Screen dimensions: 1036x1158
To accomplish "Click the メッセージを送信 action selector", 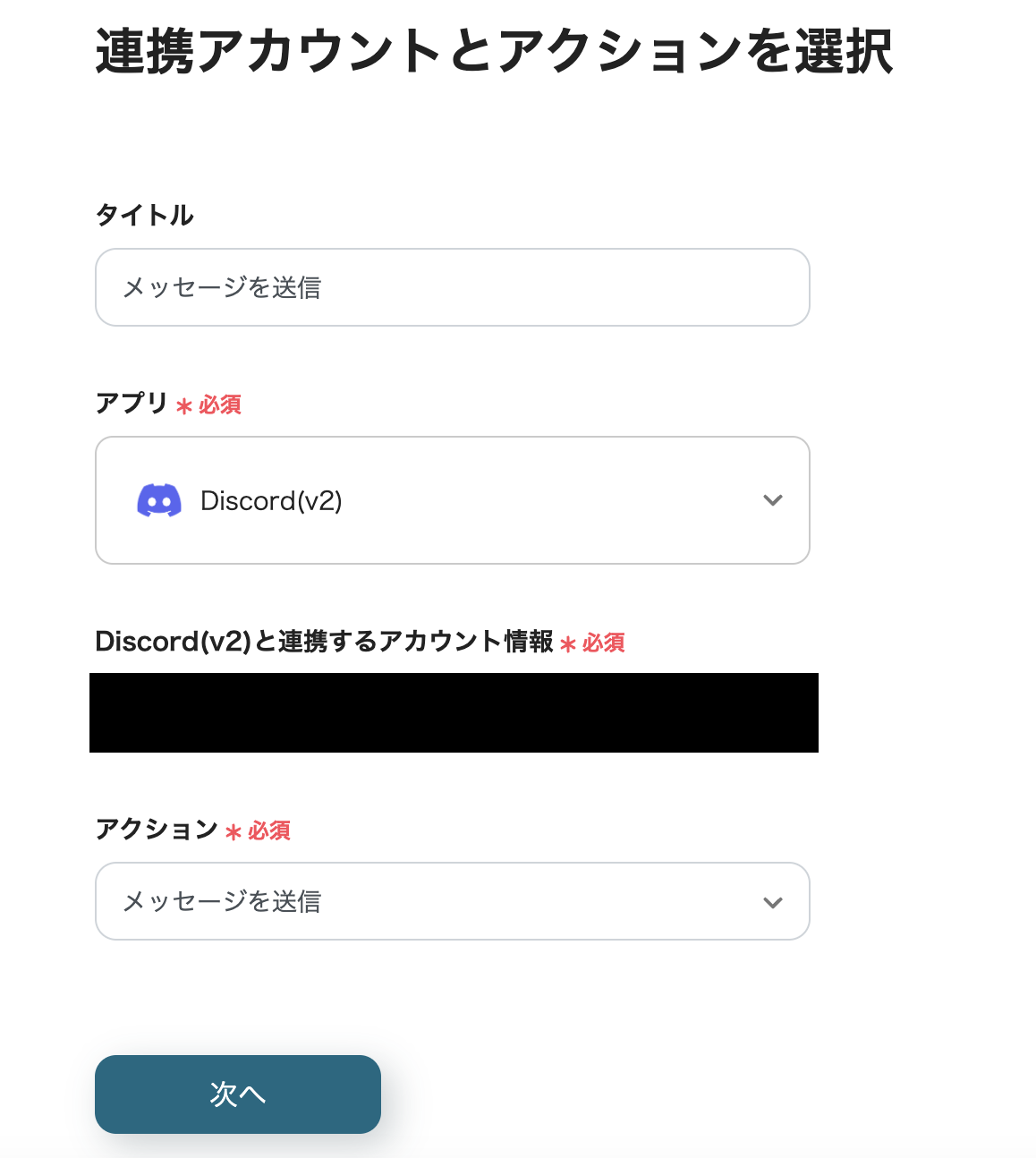I will (x=452, y=901).
